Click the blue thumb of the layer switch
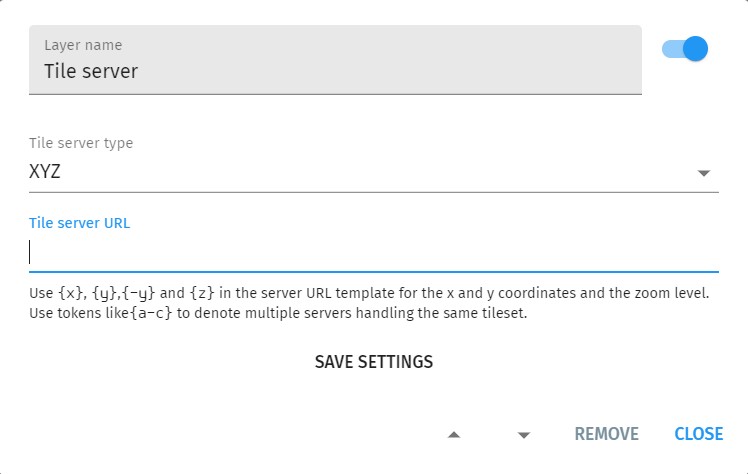 click(695, 49)
